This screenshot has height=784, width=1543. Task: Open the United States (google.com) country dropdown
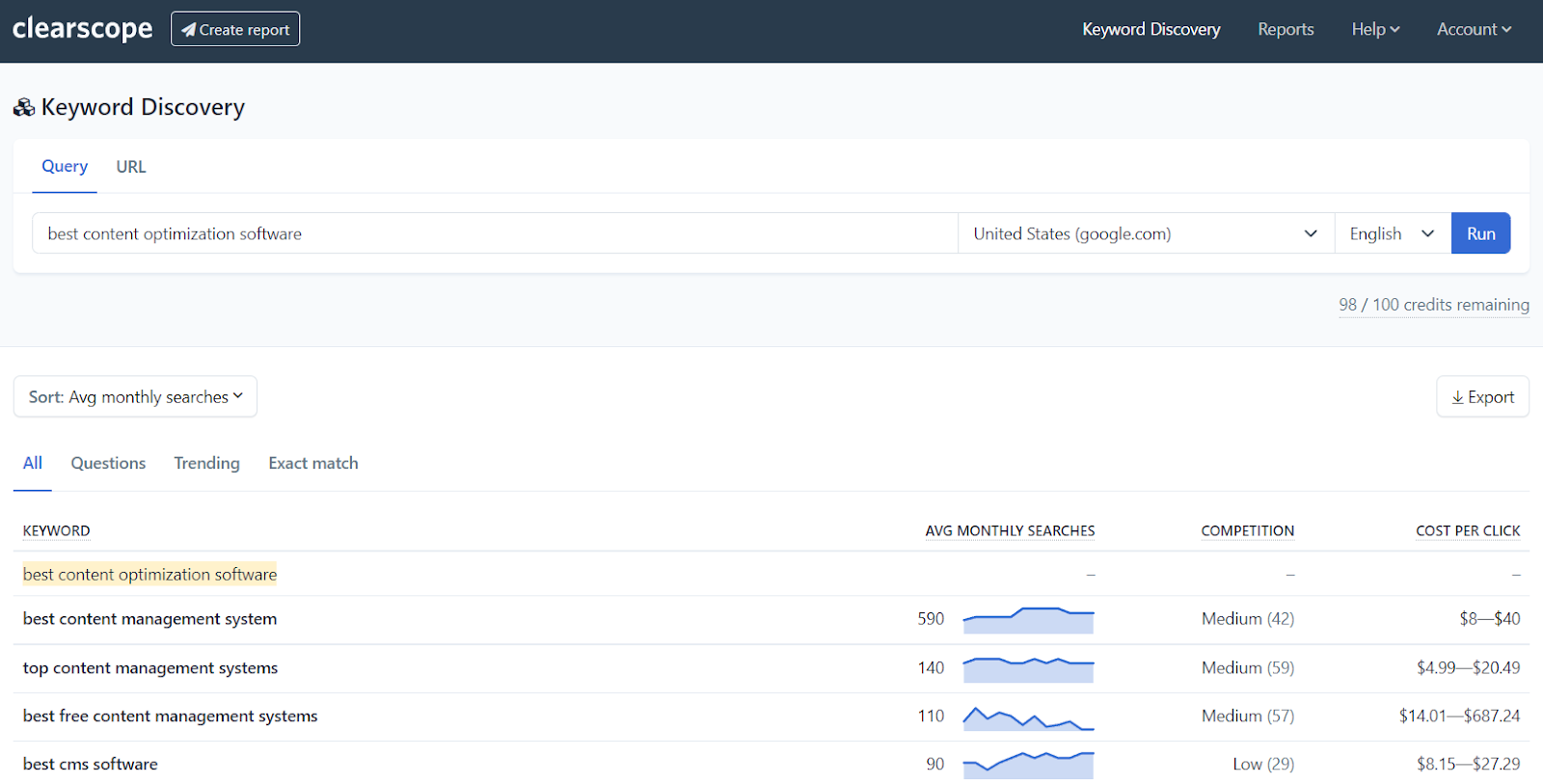click(1146, 233)
